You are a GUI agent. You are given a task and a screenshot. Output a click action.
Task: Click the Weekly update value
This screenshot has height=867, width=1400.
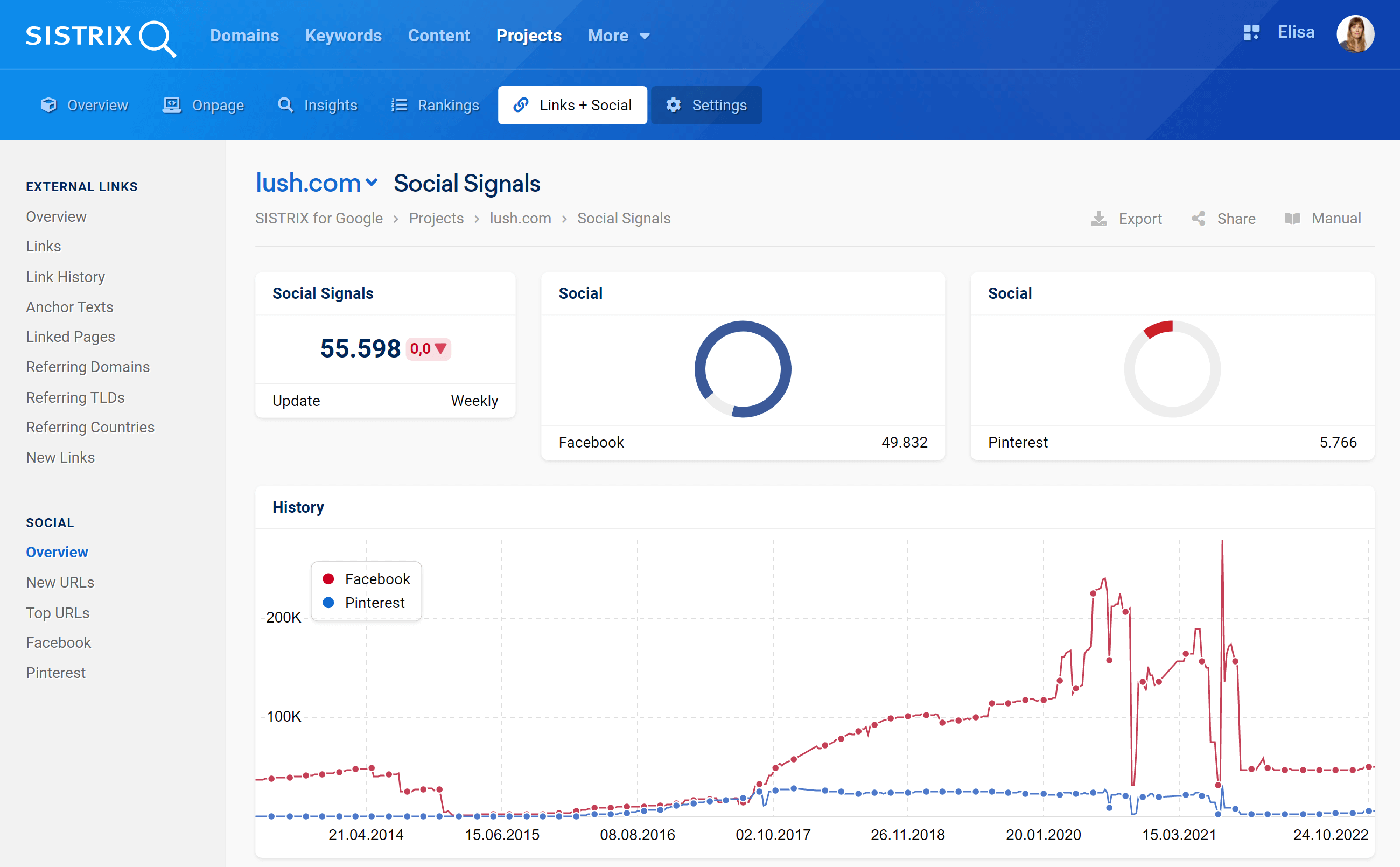[x=474, y=401]
